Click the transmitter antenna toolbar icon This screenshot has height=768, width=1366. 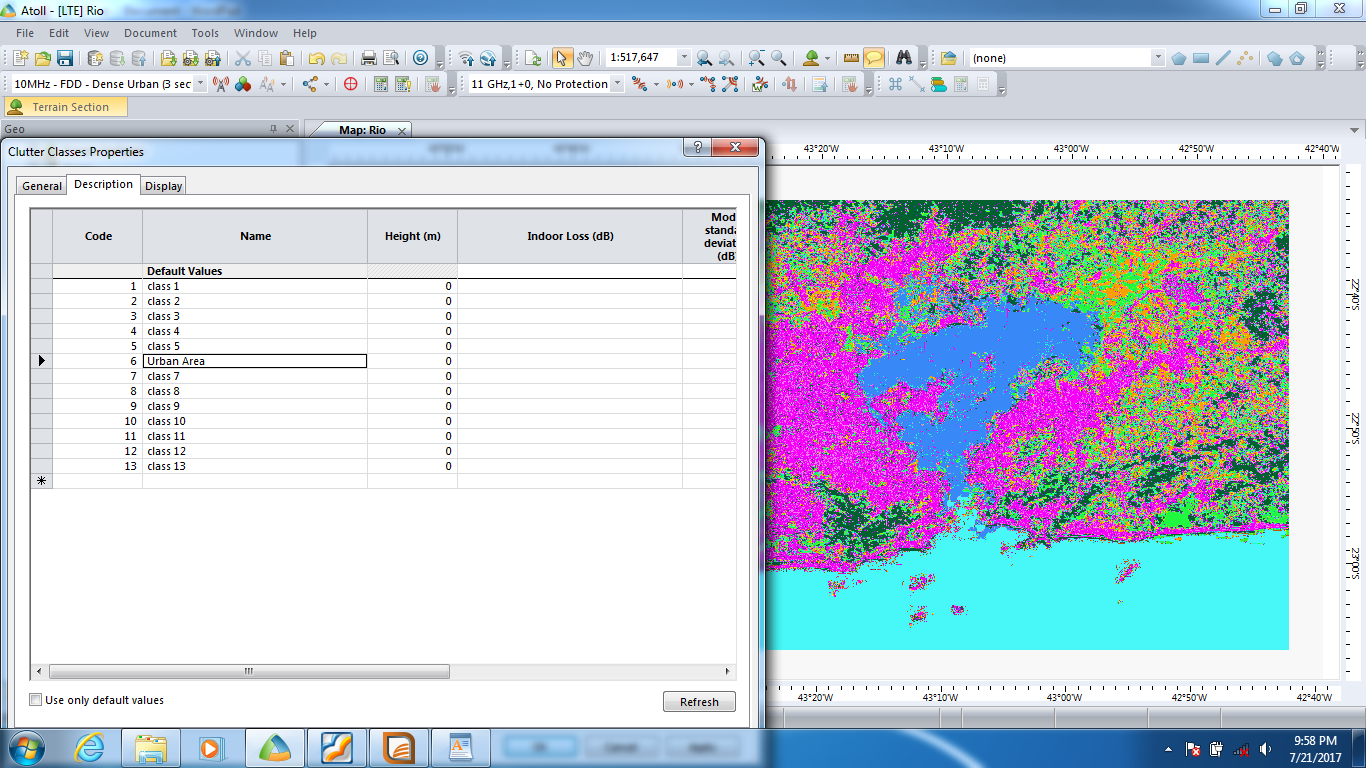point(220,84)
